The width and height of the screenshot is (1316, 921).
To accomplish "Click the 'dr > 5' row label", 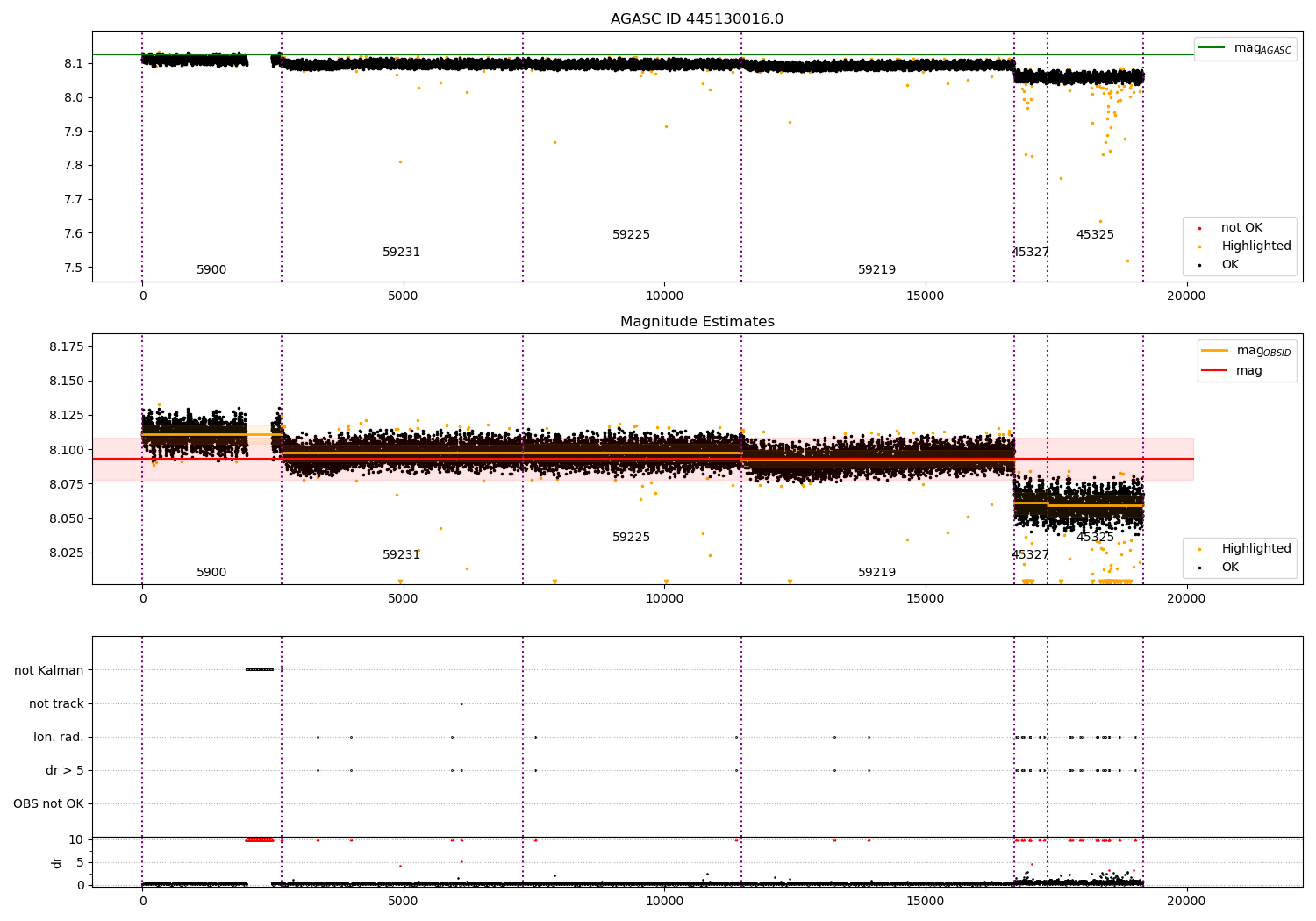I will pyautogui.click(x=65, y=771).
